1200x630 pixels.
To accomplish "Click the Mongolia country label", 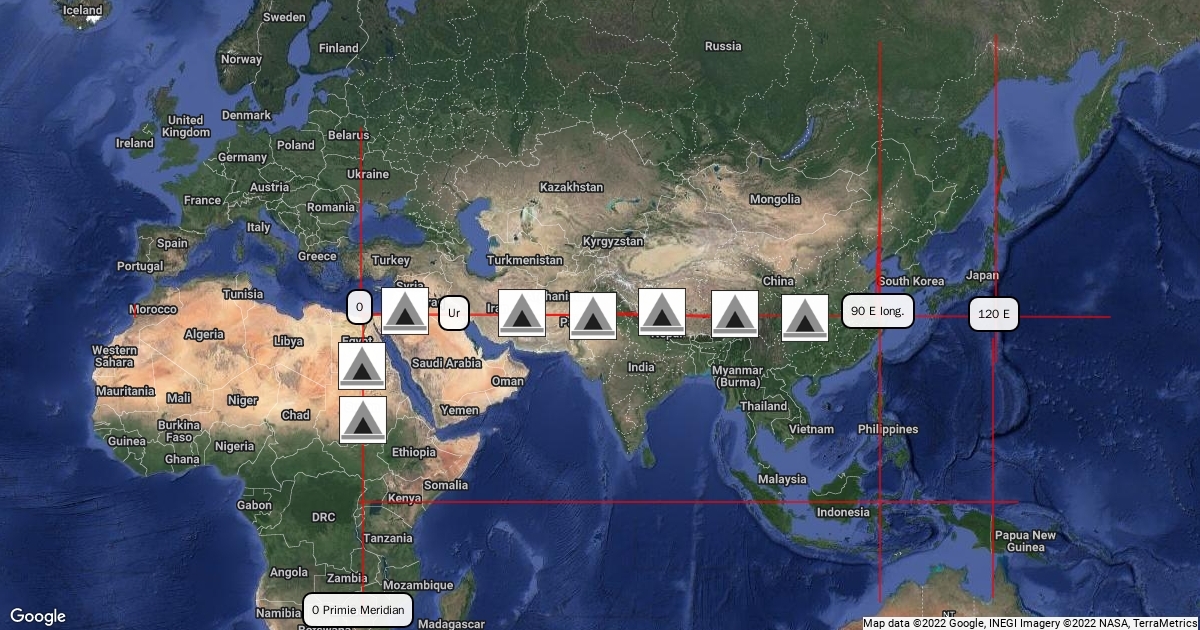I will [775, 199].
